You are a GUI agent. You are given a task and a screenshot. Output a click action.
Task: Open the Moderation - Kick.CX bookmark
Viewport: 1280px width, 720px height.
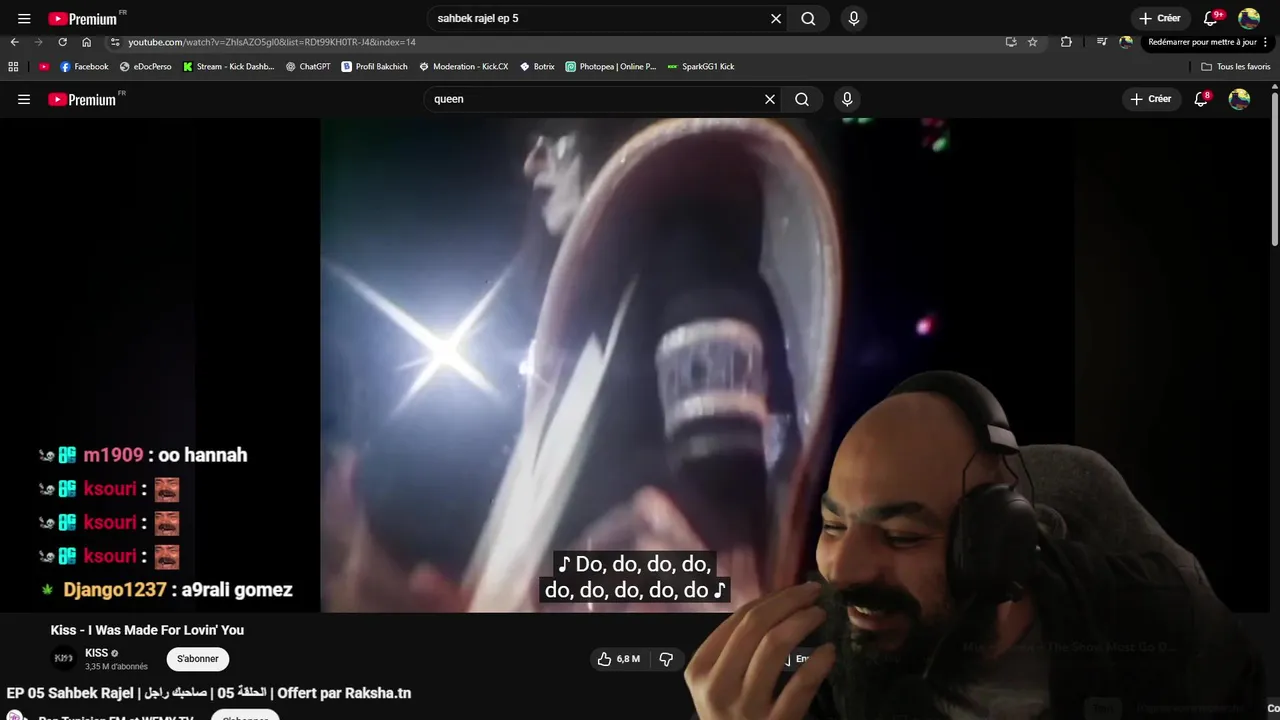[x=464, y=66]
